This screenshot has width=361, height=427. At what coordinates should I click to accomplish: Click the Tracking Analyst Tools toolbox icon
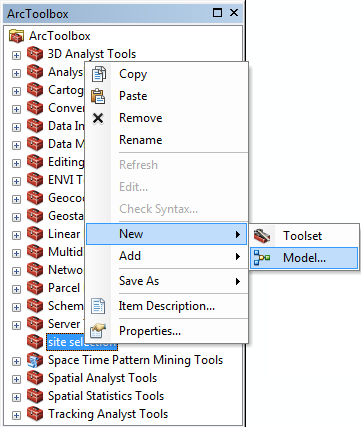(x=35, y=414)
